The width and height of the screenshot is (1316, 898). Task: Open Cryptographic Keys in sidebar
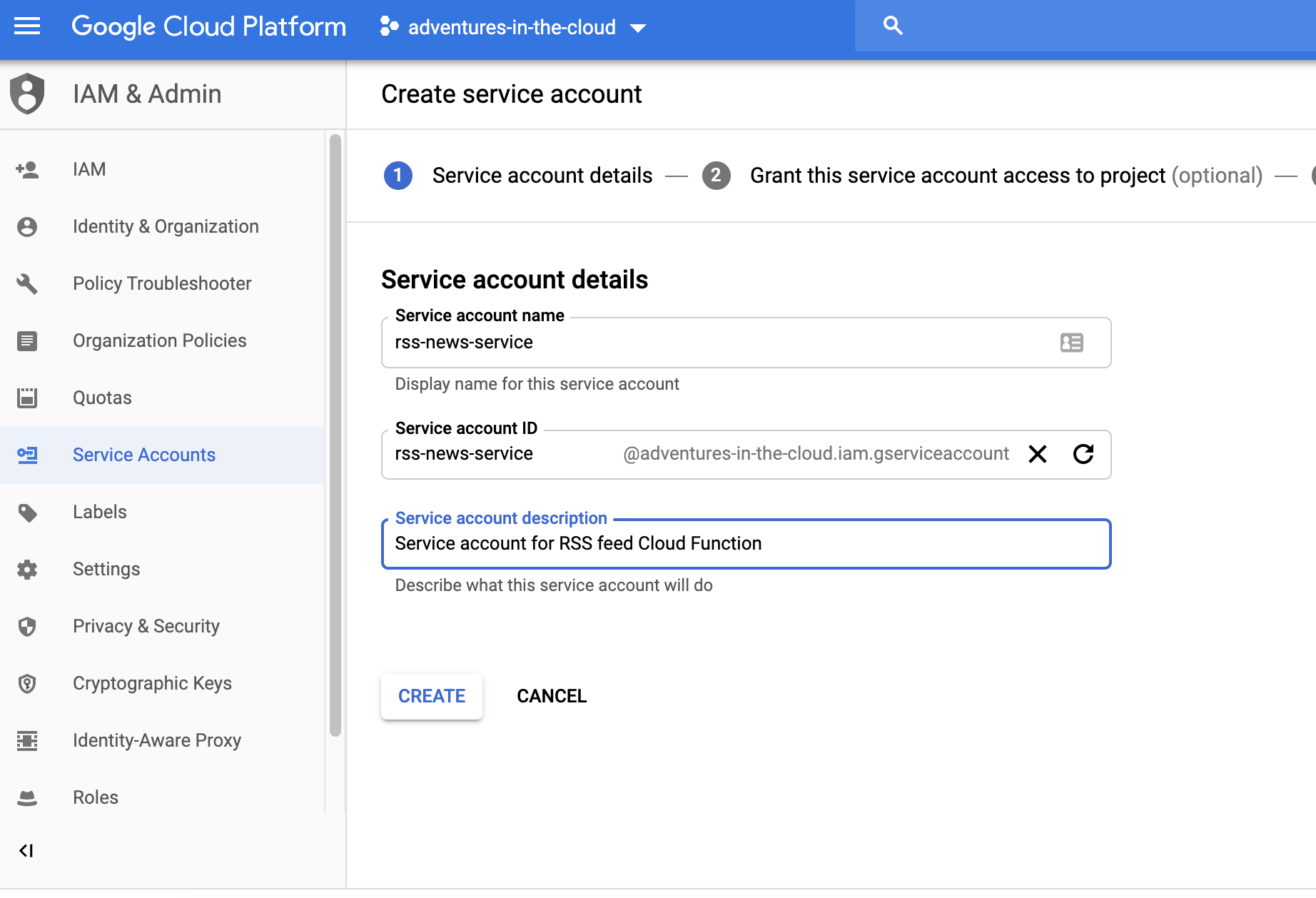(152, 683)
